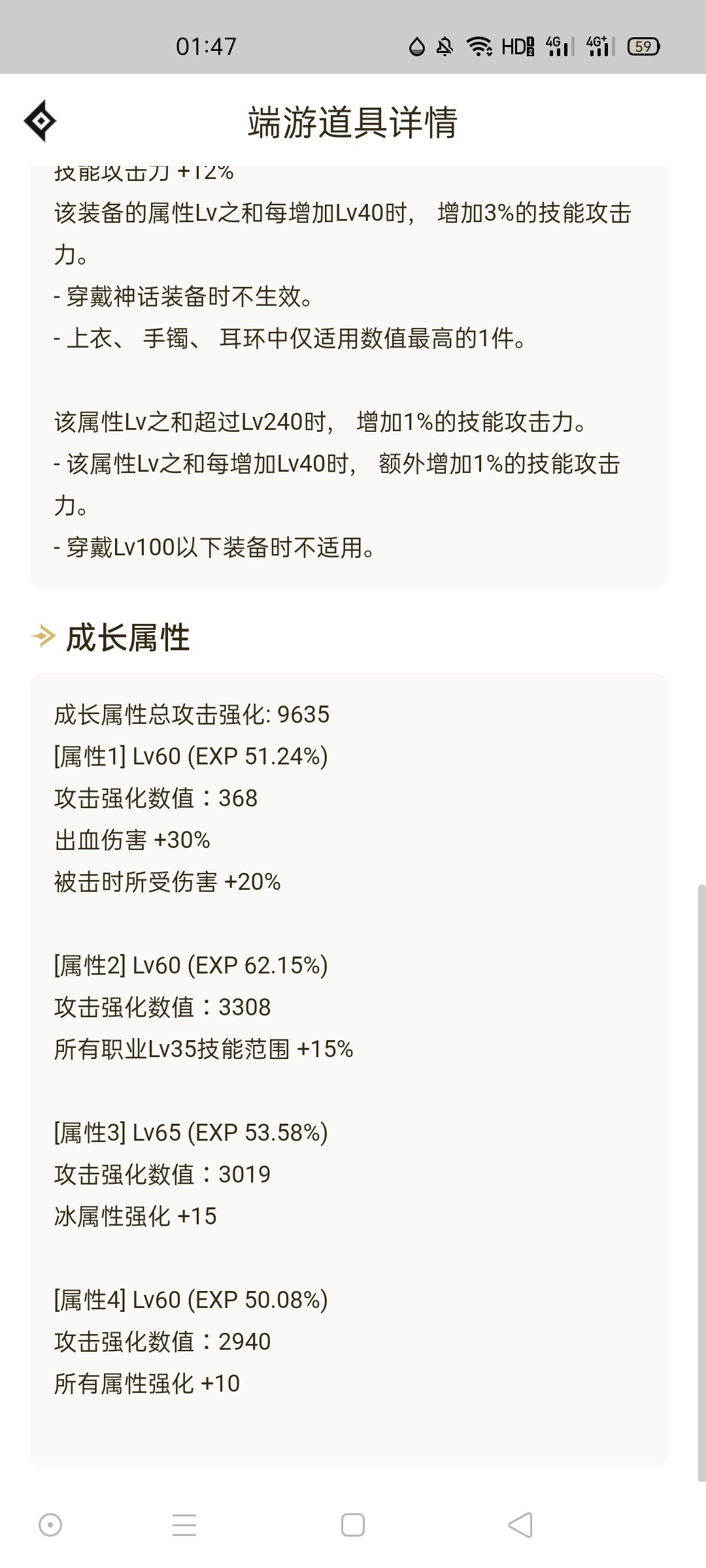
Task: Open the recent apps menu lines icon
Action: coord(184,1526)
